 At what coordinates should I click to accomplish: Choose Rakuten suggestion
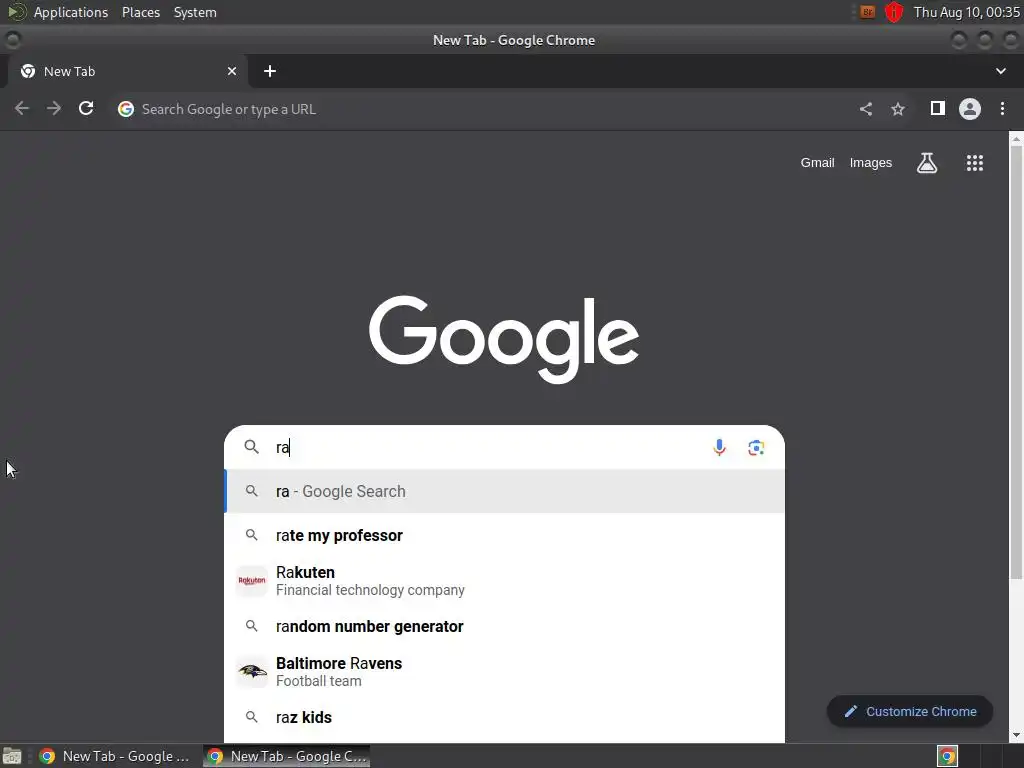click(504, 581)
